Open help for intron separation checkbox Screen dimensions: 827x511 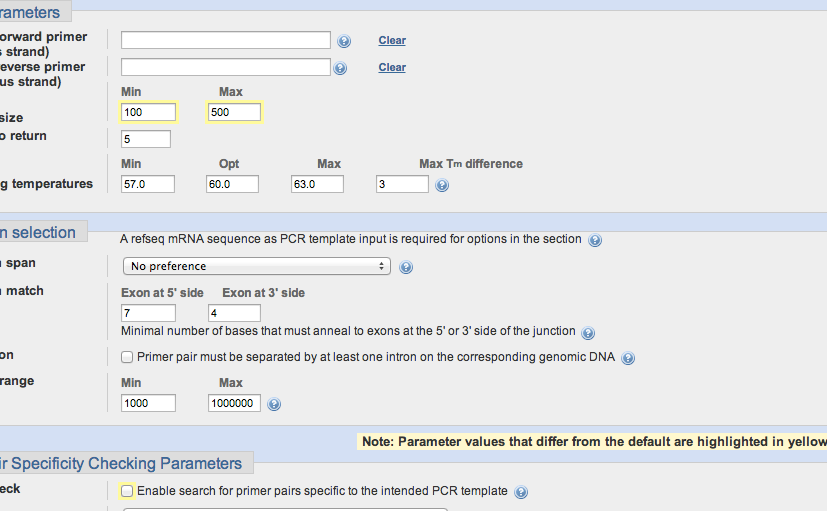tap(628, 358)
